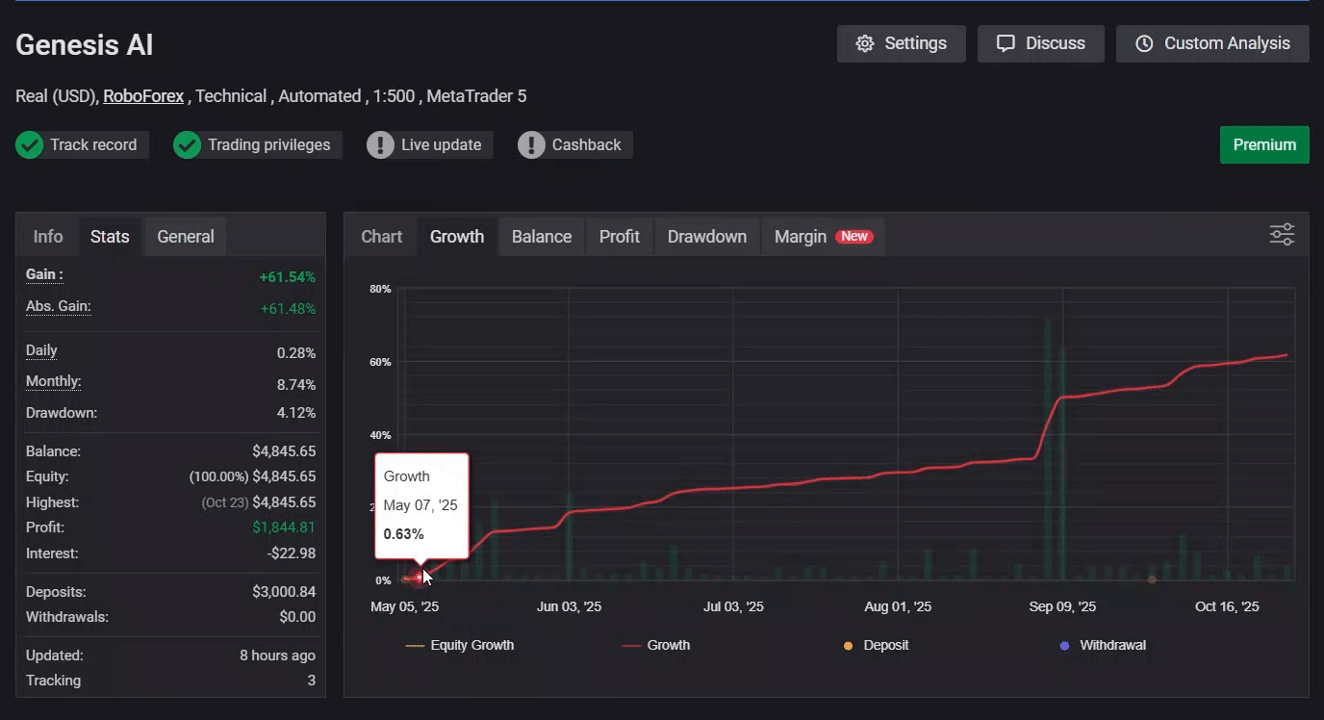Click the Trading privileges green checkmark icon
This screenshot has width=1324, height=720.
(x=187, y=145)
